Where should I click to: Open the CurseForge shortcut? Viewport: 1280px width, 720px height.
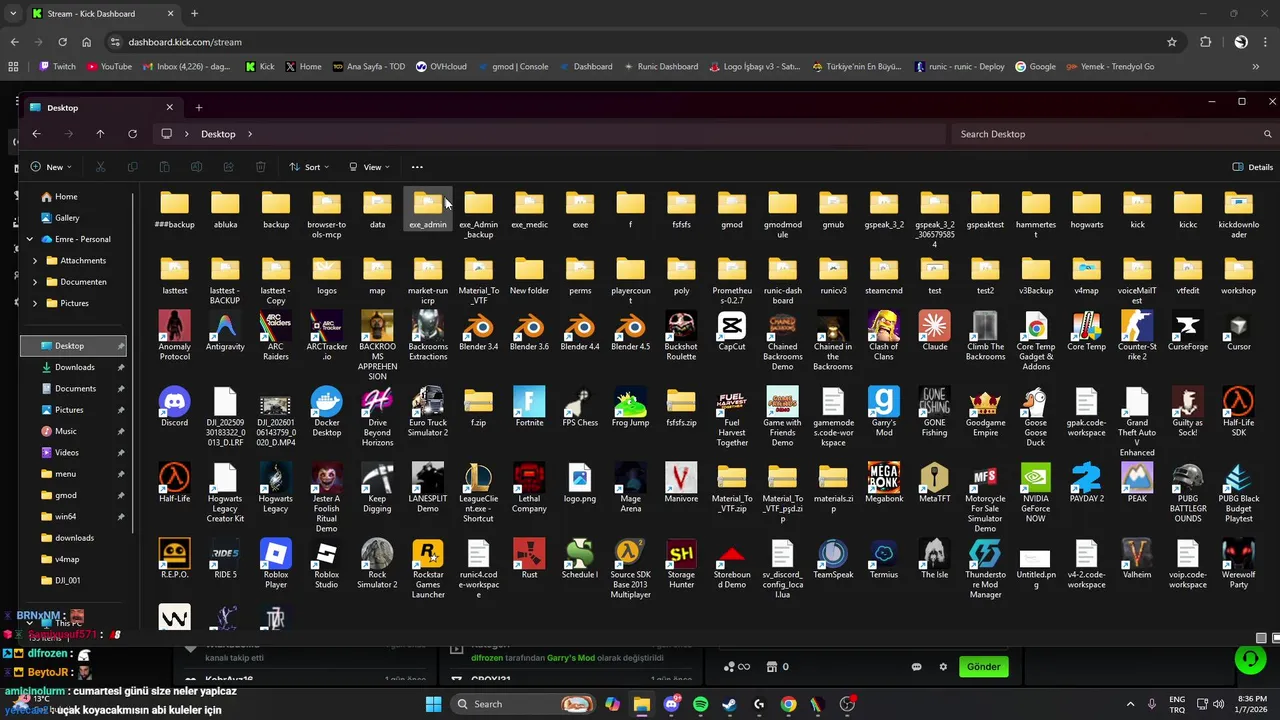1188,332
